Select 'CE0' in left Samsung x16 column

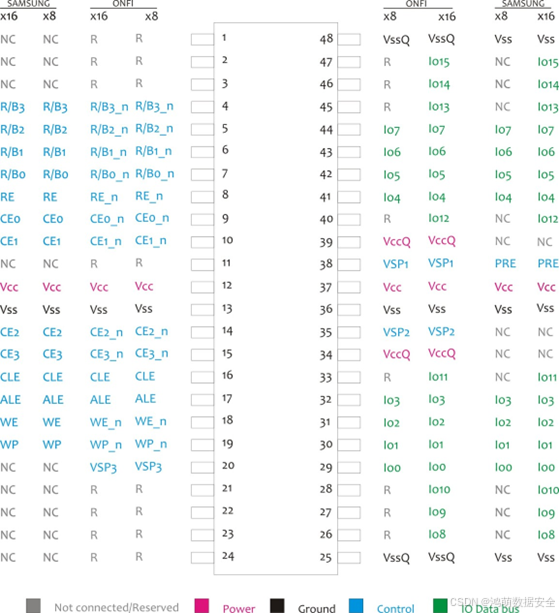[10, 219]
